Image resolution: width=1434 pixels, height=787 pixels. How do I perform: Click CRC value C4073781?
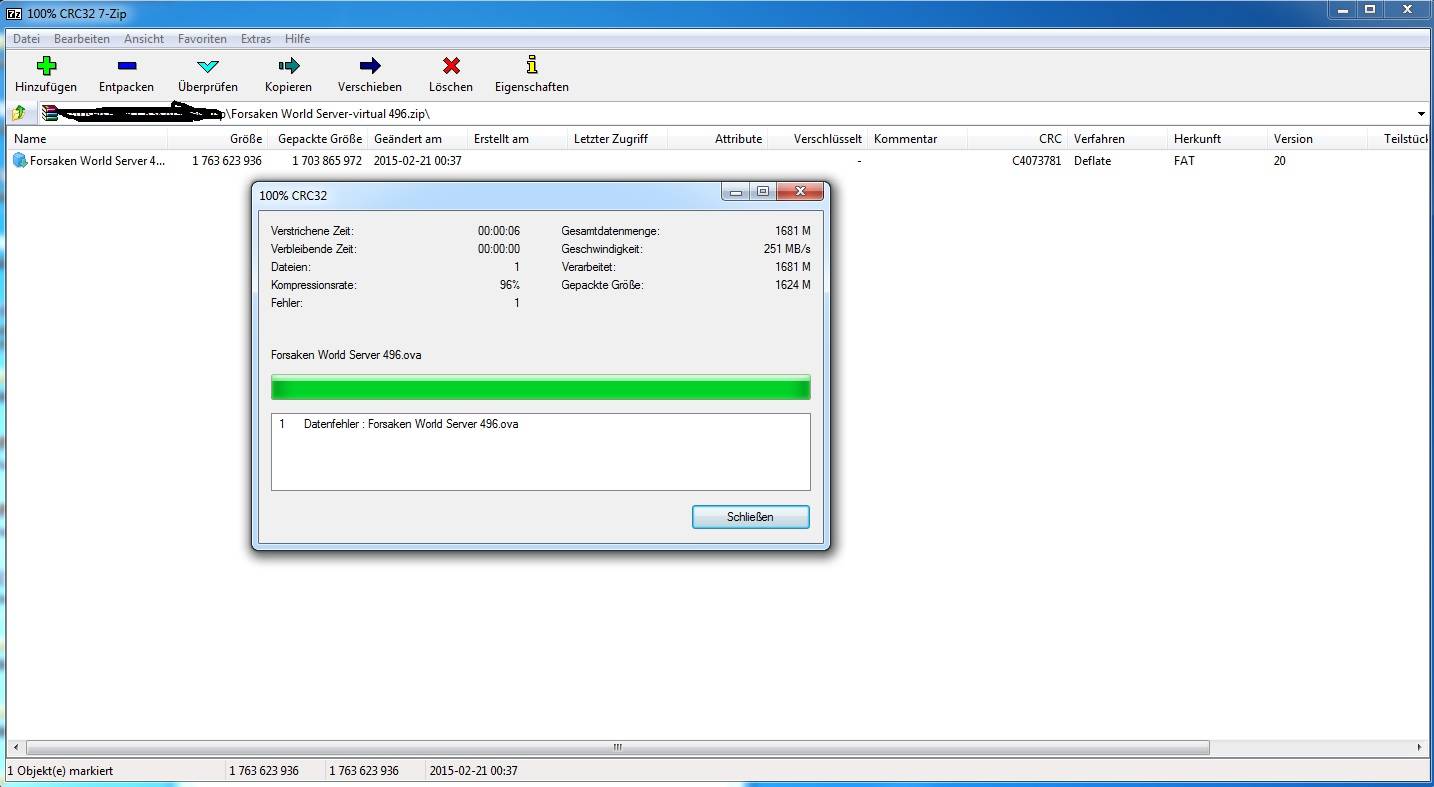coord(1036,160)
